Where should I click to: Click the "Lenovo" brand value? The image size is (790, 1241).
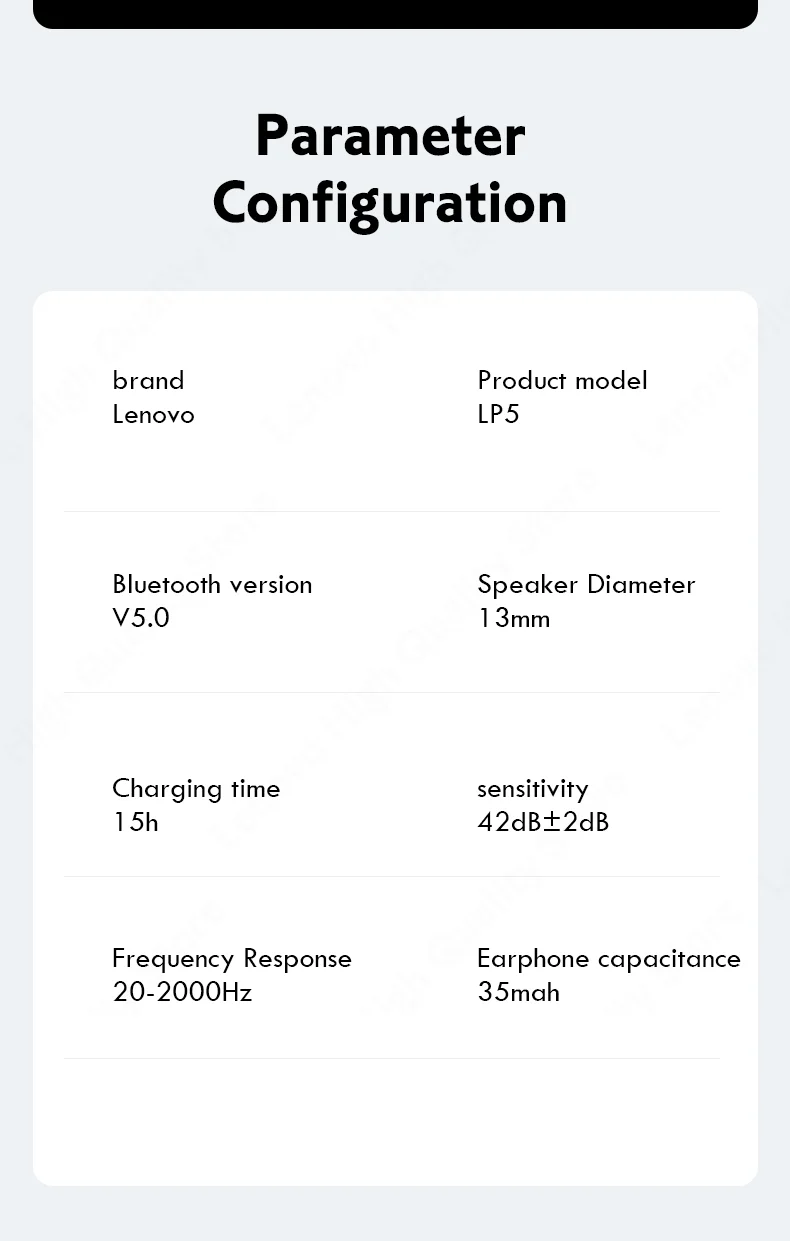point(153,415)
